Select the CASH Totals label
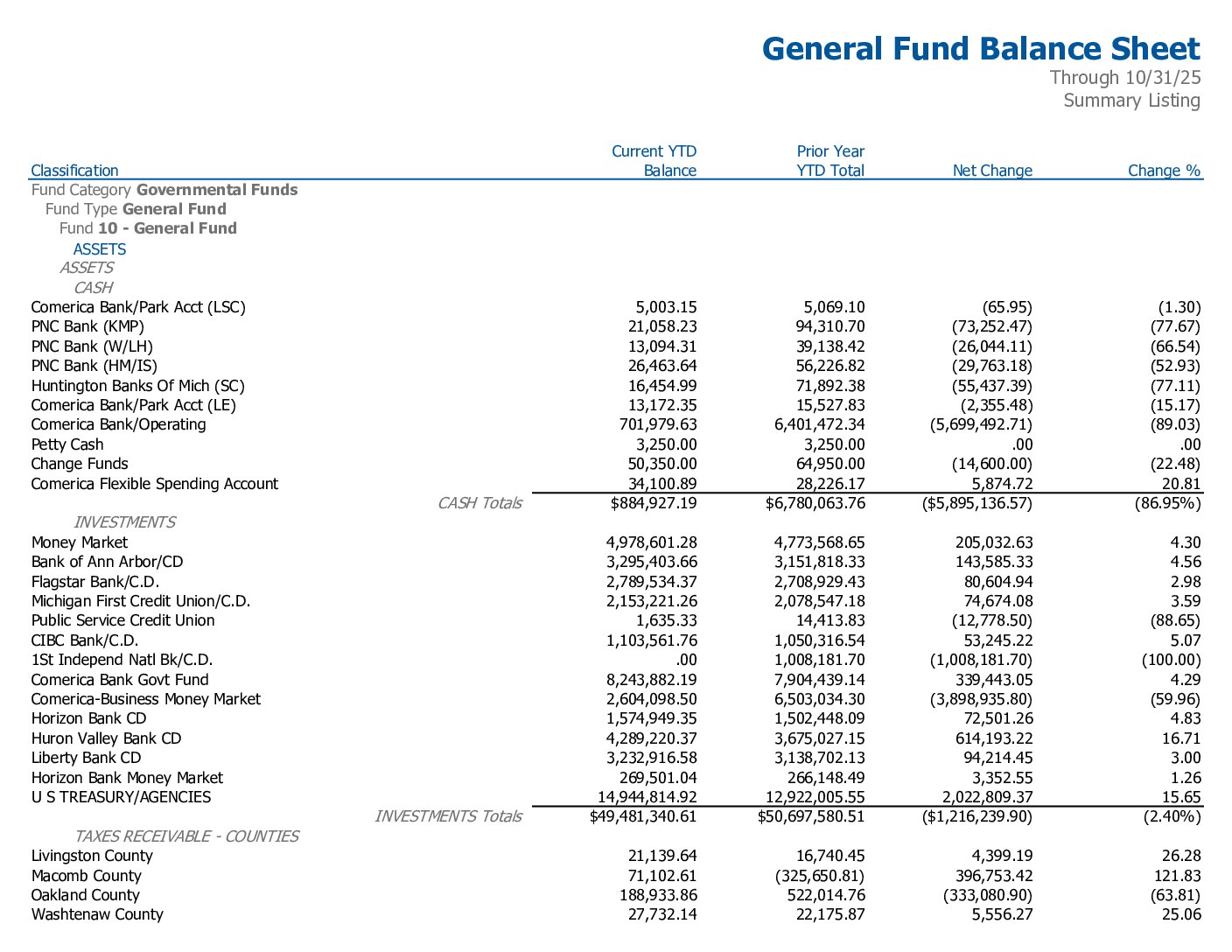This screenshot has width=1232, height=952. pyautogui.click(x=479, y=503)
